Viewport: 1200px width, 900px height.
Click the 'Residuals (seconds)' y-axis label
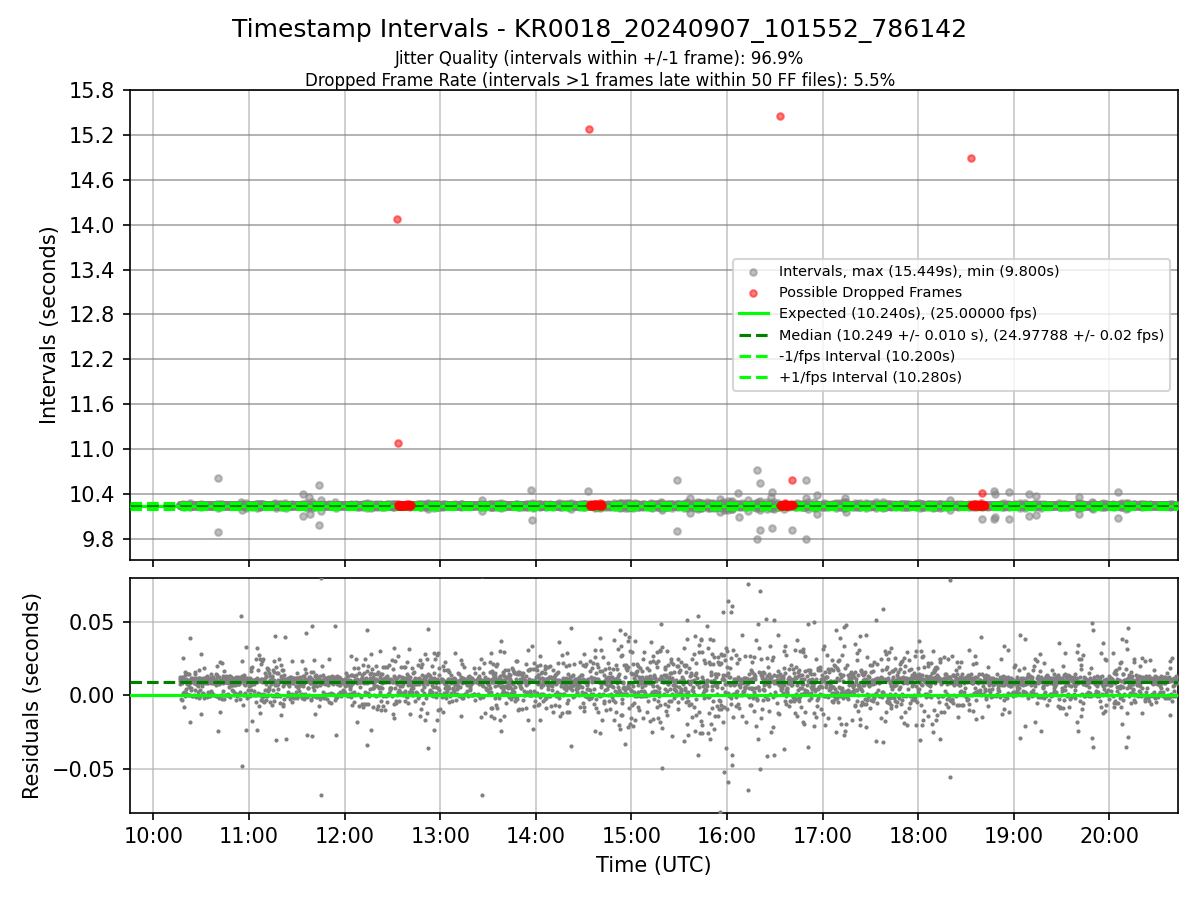32,696
